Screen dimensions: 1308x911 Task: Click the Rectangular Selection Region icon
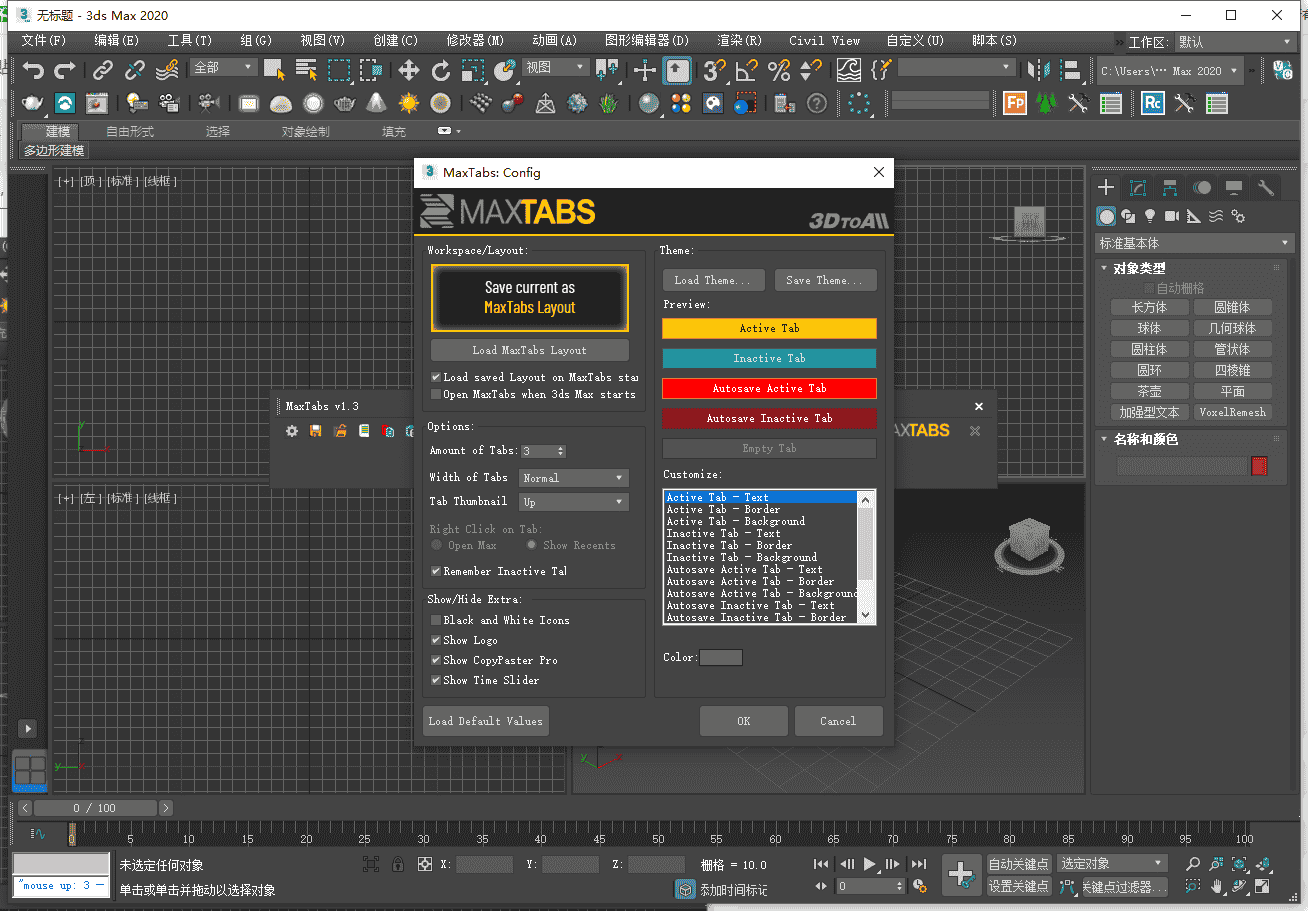pos(339,70)
